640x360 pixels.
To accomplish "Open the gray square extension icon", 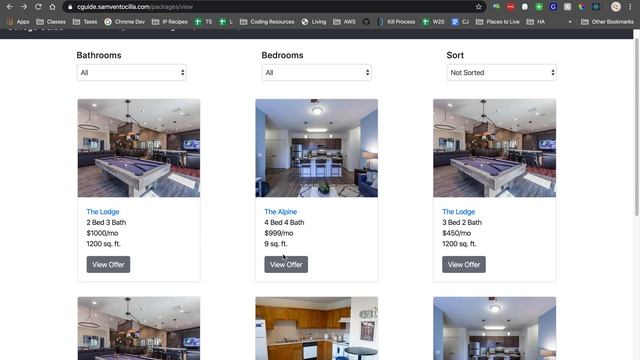I will point(567,7).
